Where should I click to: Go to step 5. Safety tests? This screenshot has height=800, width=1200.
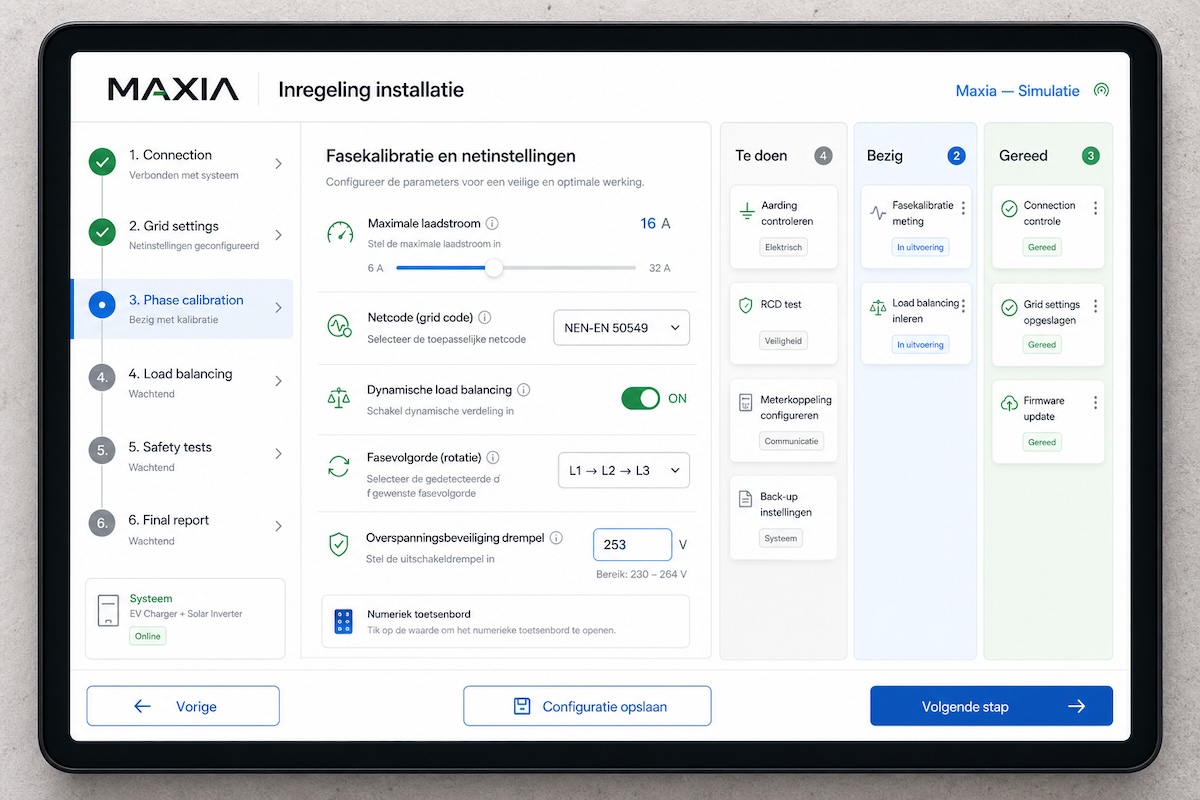(x=182, y=455)
